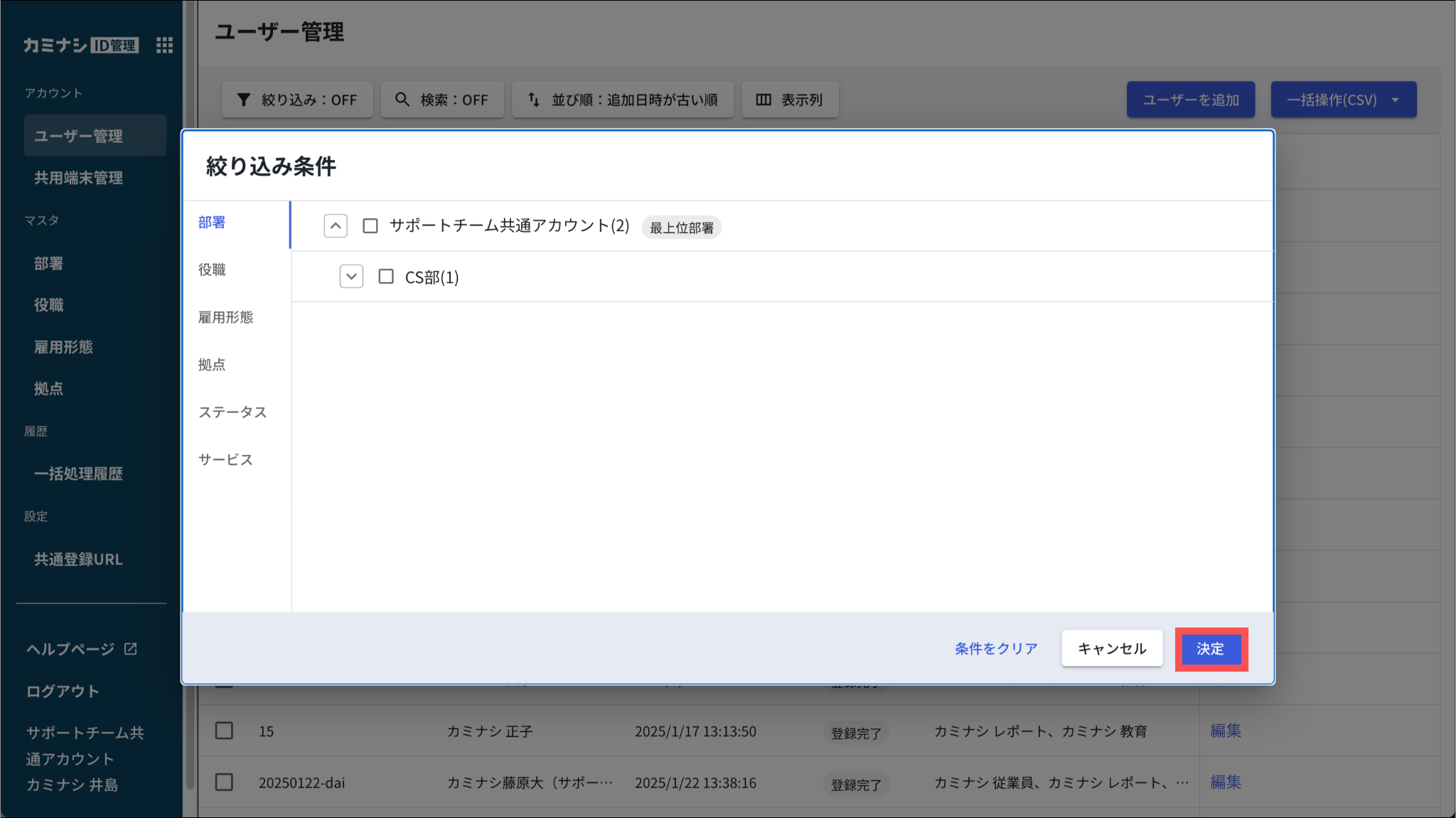Image resolution: width=1456 pixels, height=818 pixels.
Task: Check the サポートチーム共通アカウント checkbox
Action: pyautogui.click(x=370, y=226)
